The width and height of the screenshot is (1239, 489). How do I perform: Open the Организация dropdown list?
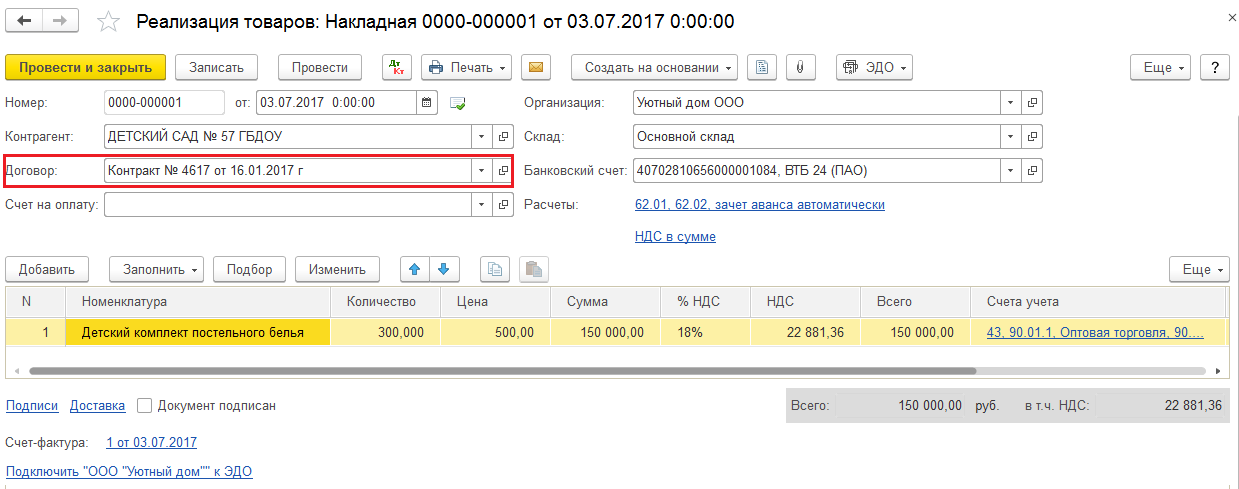(x=1010, y=103)
